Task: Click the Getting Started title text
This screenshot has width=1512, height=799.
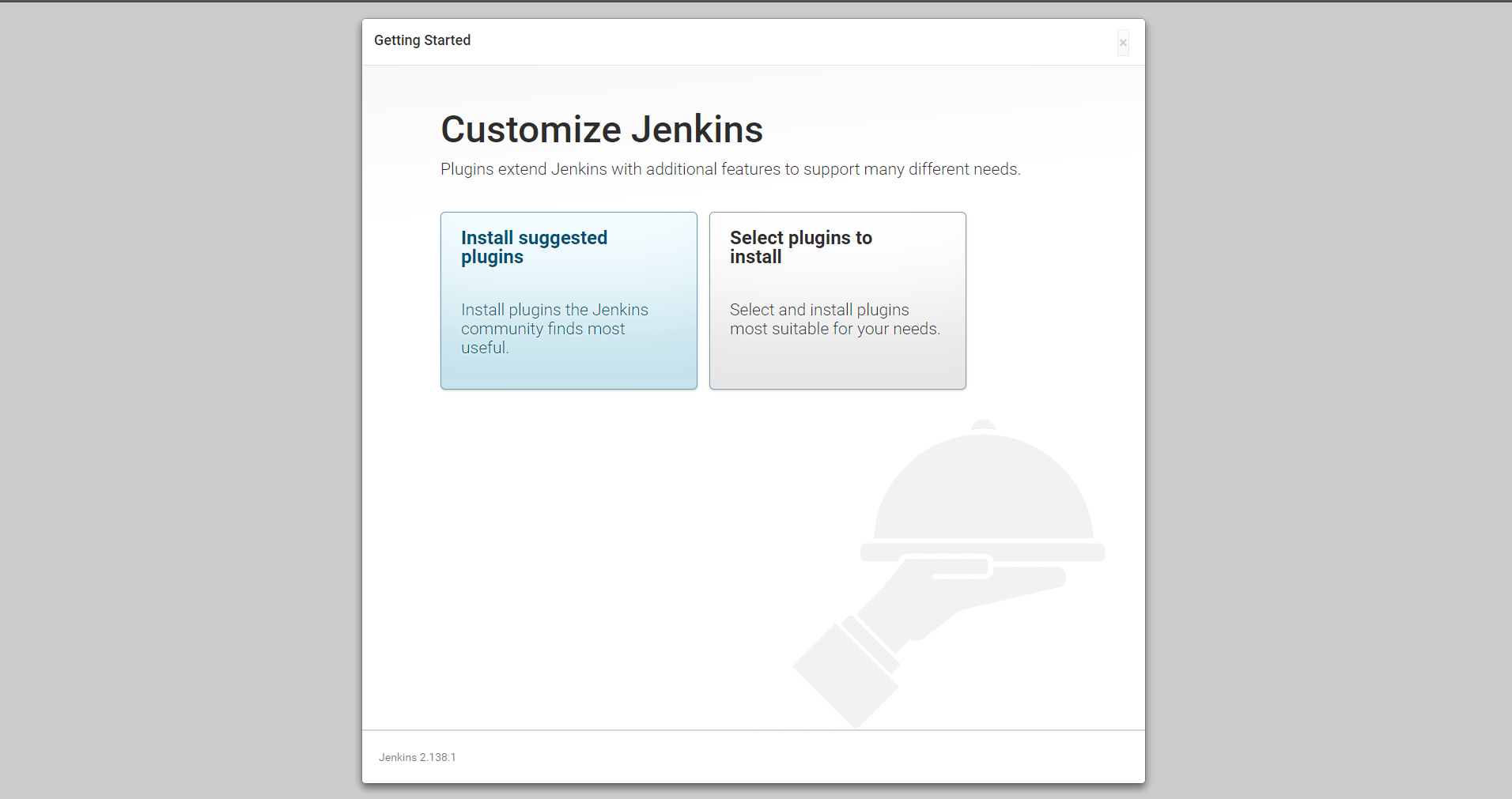Action: click(x=422, y=40)
